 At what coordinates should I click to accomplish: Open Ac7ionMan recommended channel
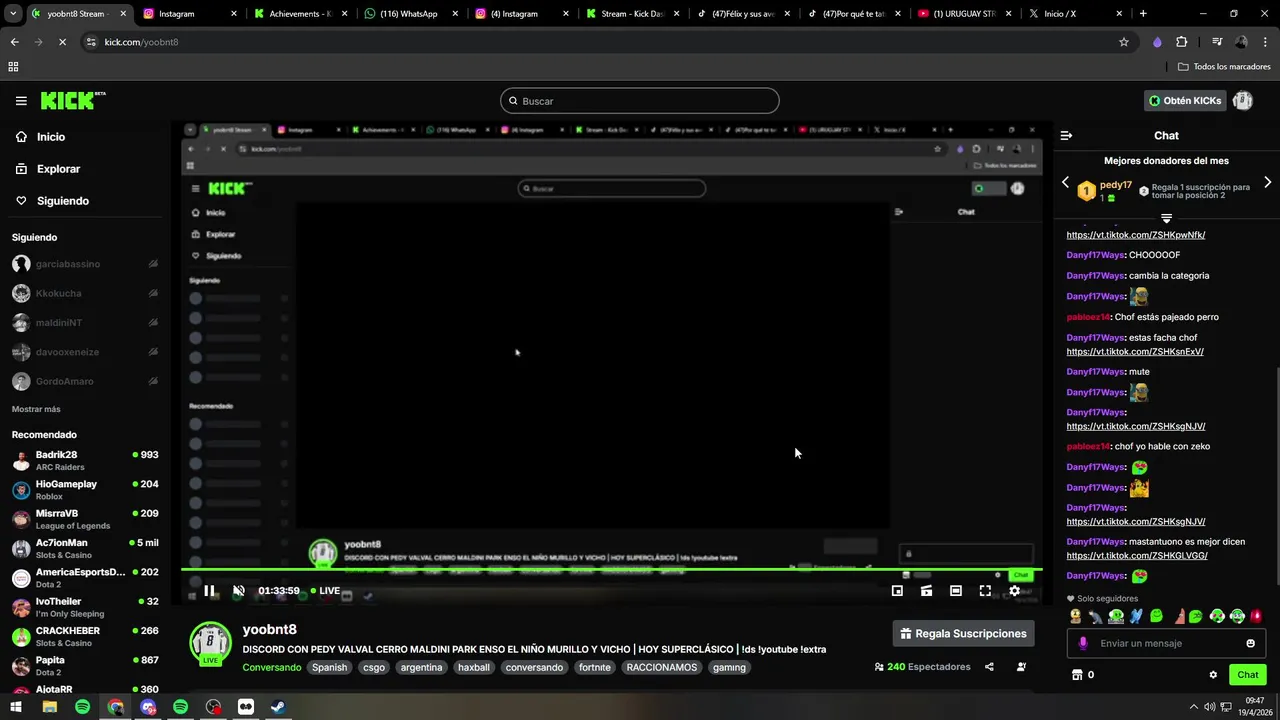[85, 549]
